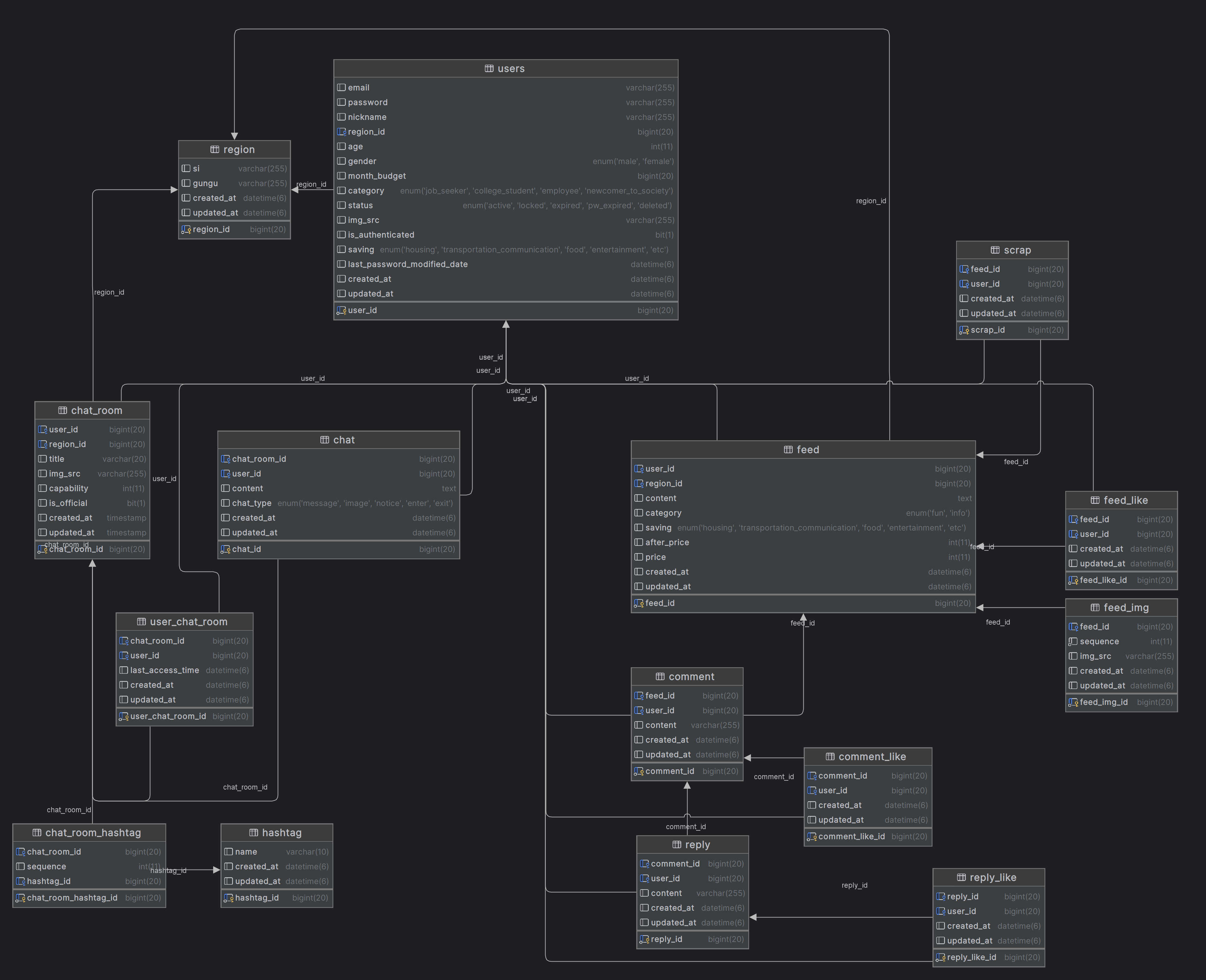Select the sequence column in chat_room_hashtag

click(89, 867)
